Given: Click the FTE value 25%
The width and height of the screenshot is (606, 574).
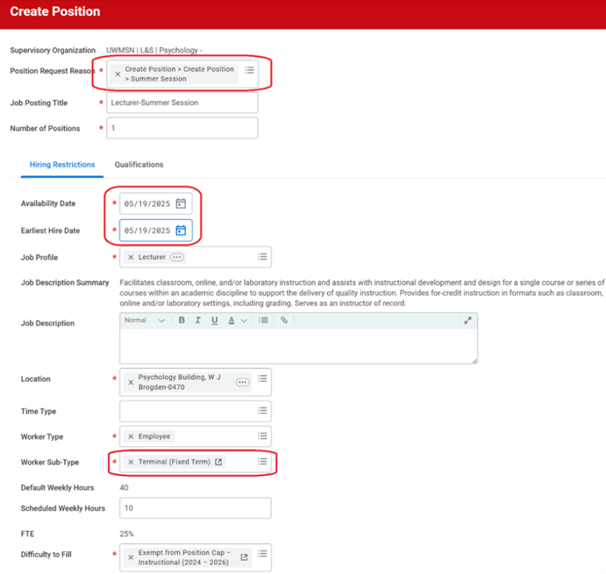Looking at the screenshot, I should click(126, 534).
